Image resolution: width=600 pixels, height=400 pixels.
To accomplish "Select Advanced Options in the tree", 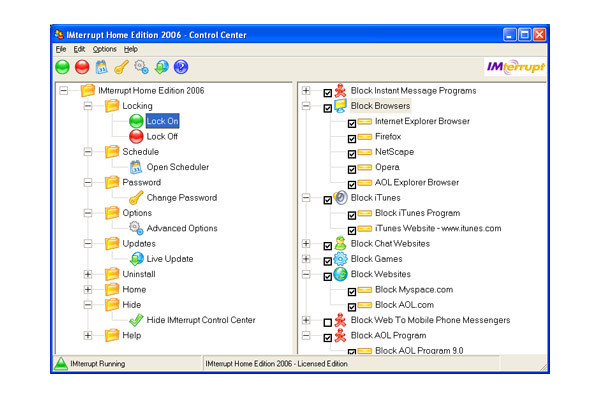I will [182, 228].
